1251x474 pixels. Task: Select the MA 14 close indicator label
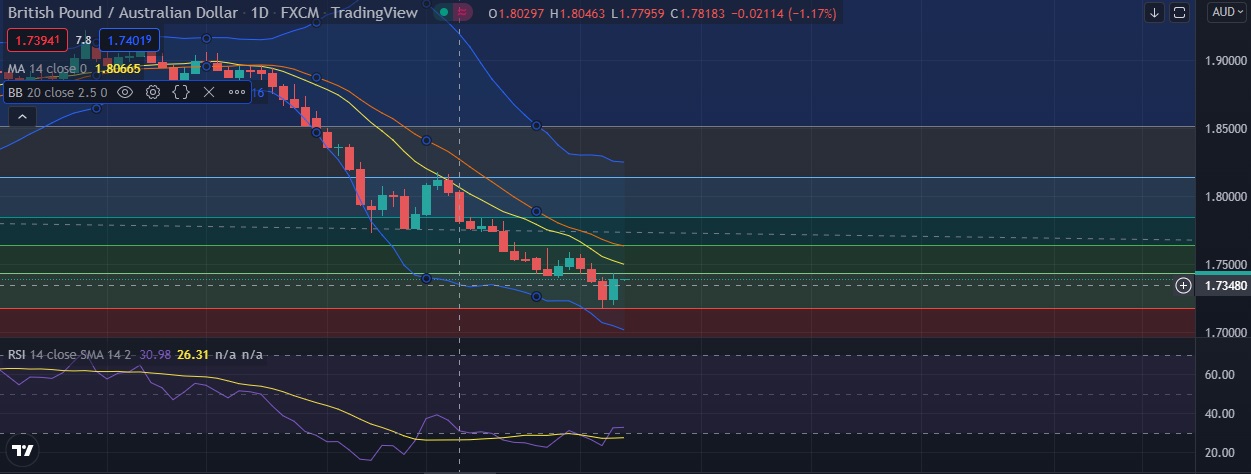click(x=47, y=69)
